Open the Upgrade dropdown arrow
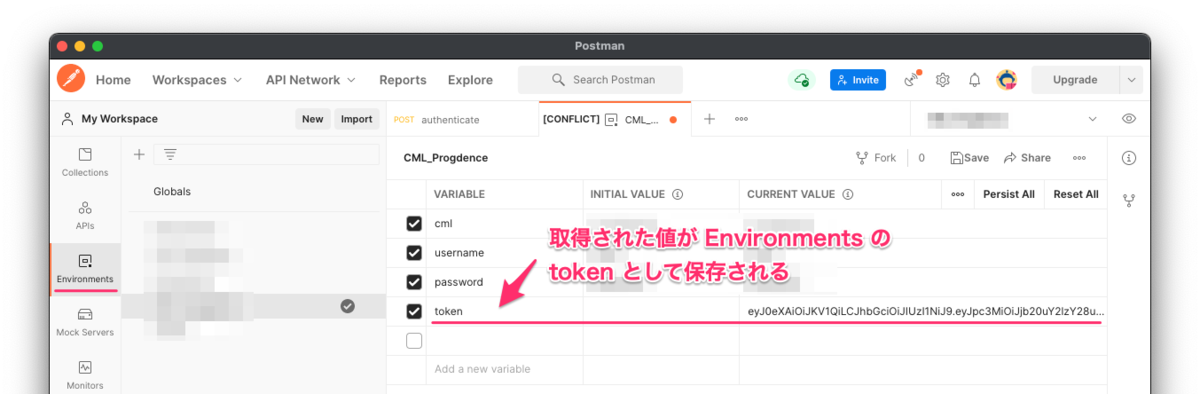Viewport: 1200px width, 394px height. pos(1131,80)
